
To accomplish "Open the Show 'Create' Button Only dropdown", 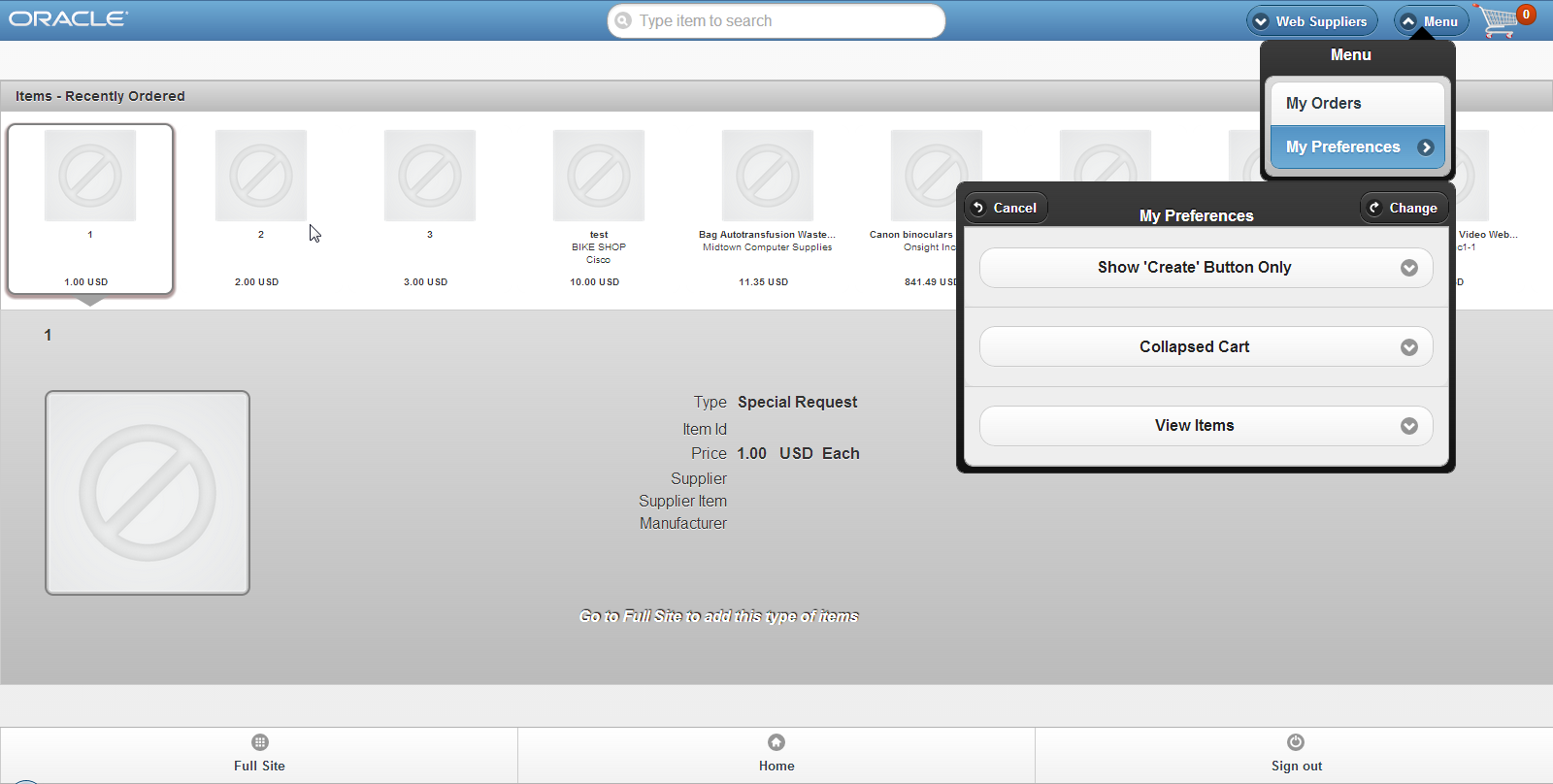I will click(x=1206, y=268).
